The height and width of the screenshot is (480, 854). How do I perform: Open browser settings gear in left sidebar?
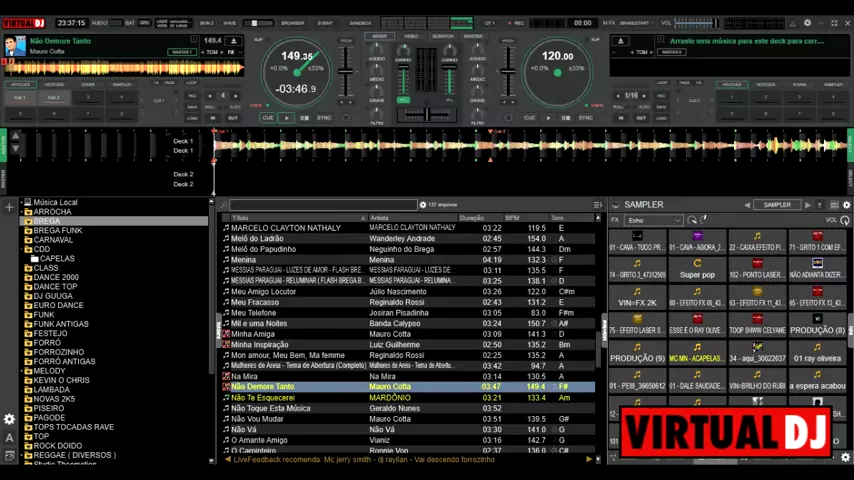click(9, 419)
